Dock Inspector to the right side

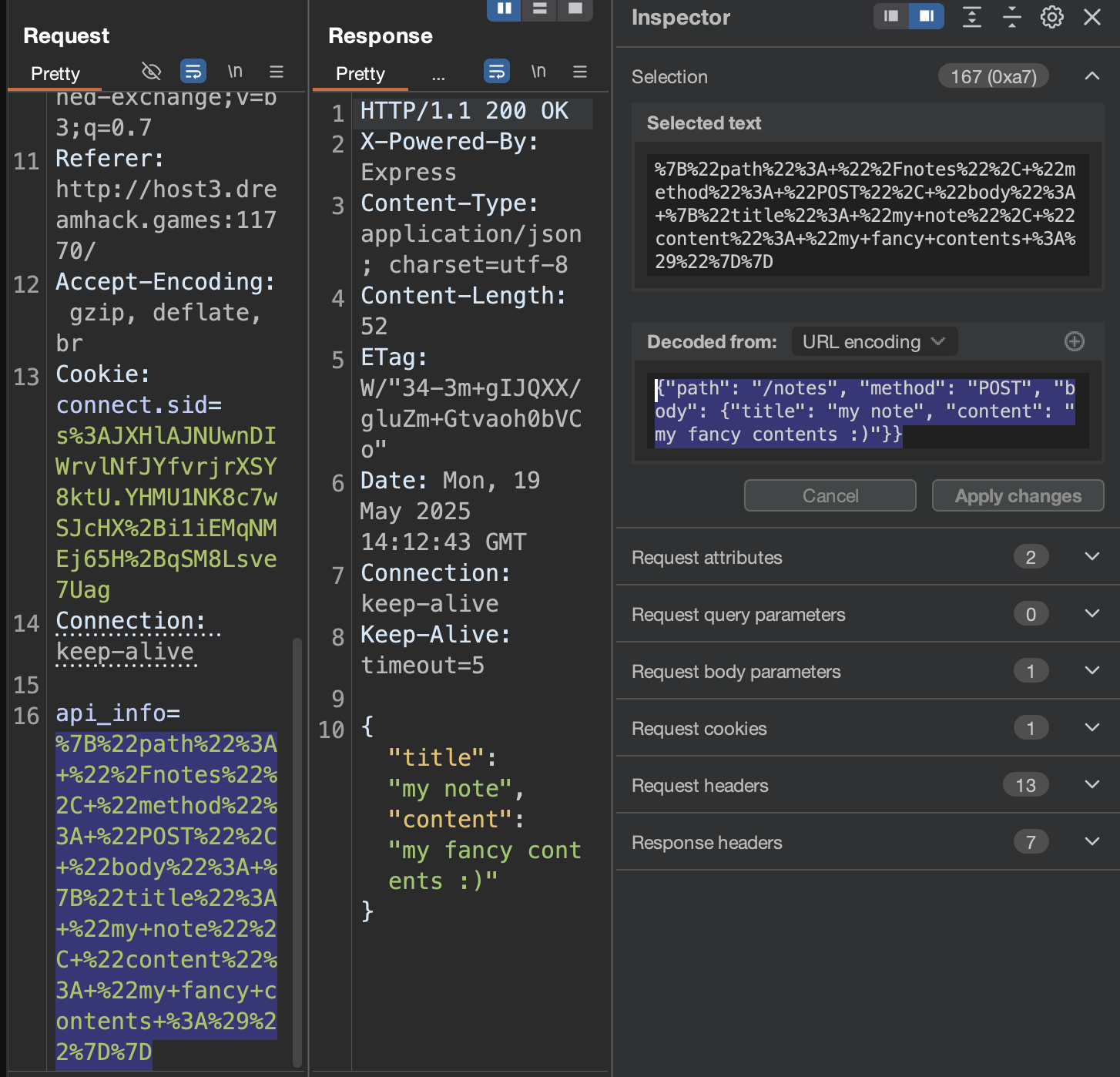click(x=927, y=16)
